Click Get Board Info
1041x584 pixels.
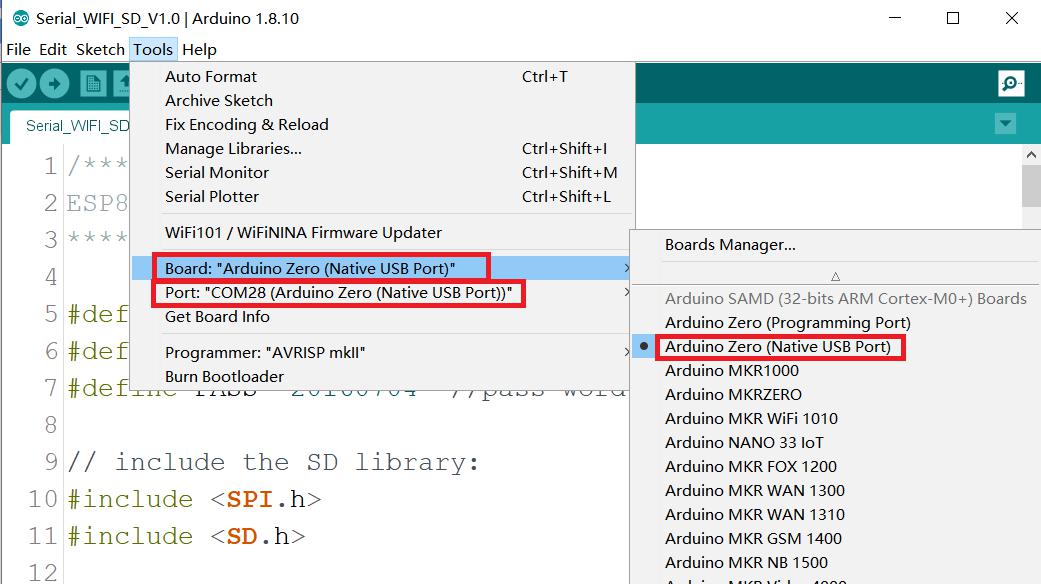click(382, 317)
